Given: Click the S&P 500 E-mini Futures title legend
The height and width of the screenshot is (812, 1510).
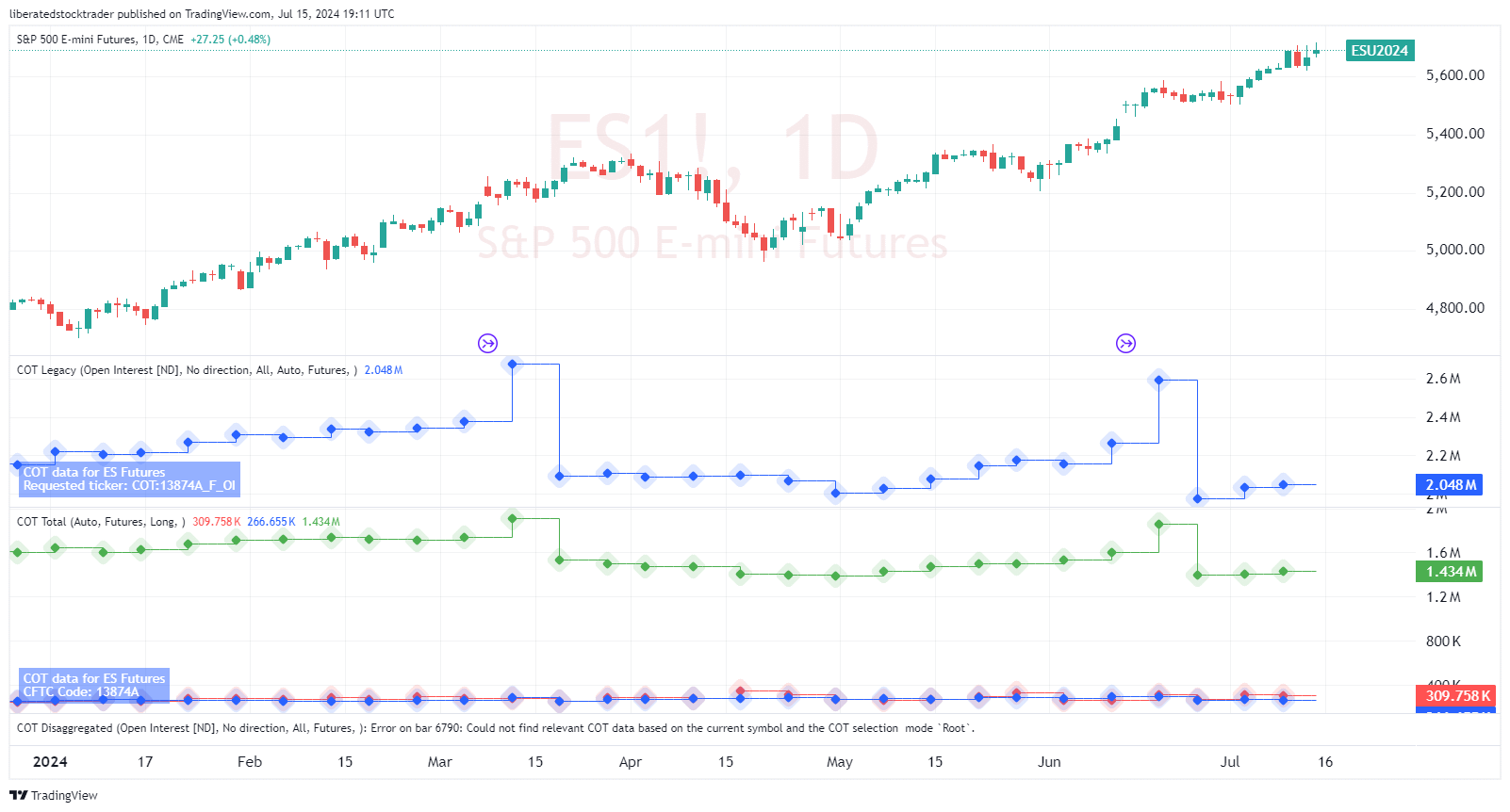Looking at the screenshot, I should click(x=100, y=40).
